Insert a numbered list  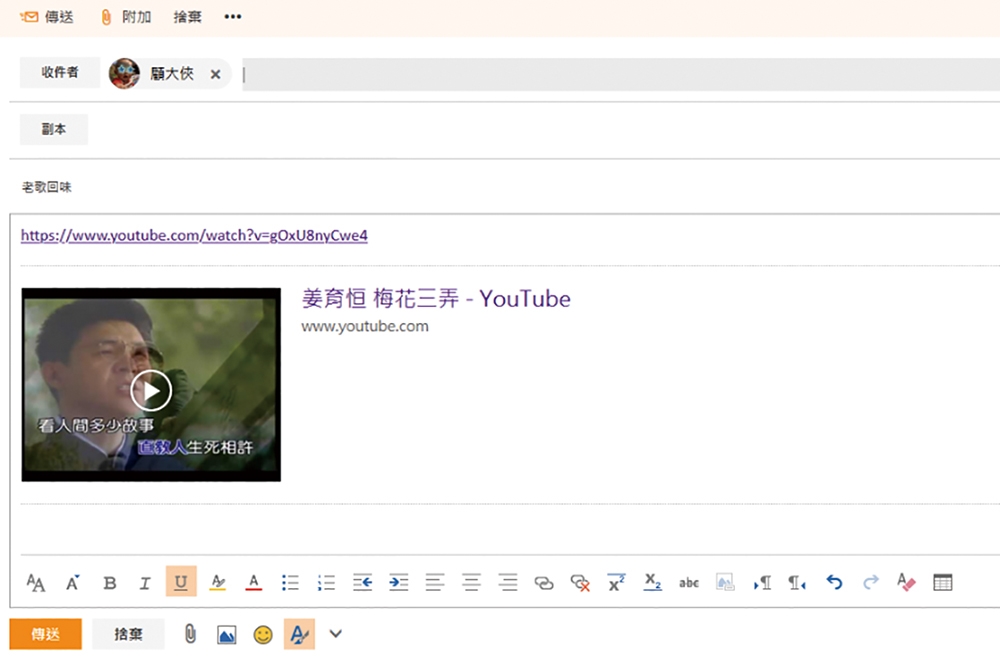(x=327, y=583)
